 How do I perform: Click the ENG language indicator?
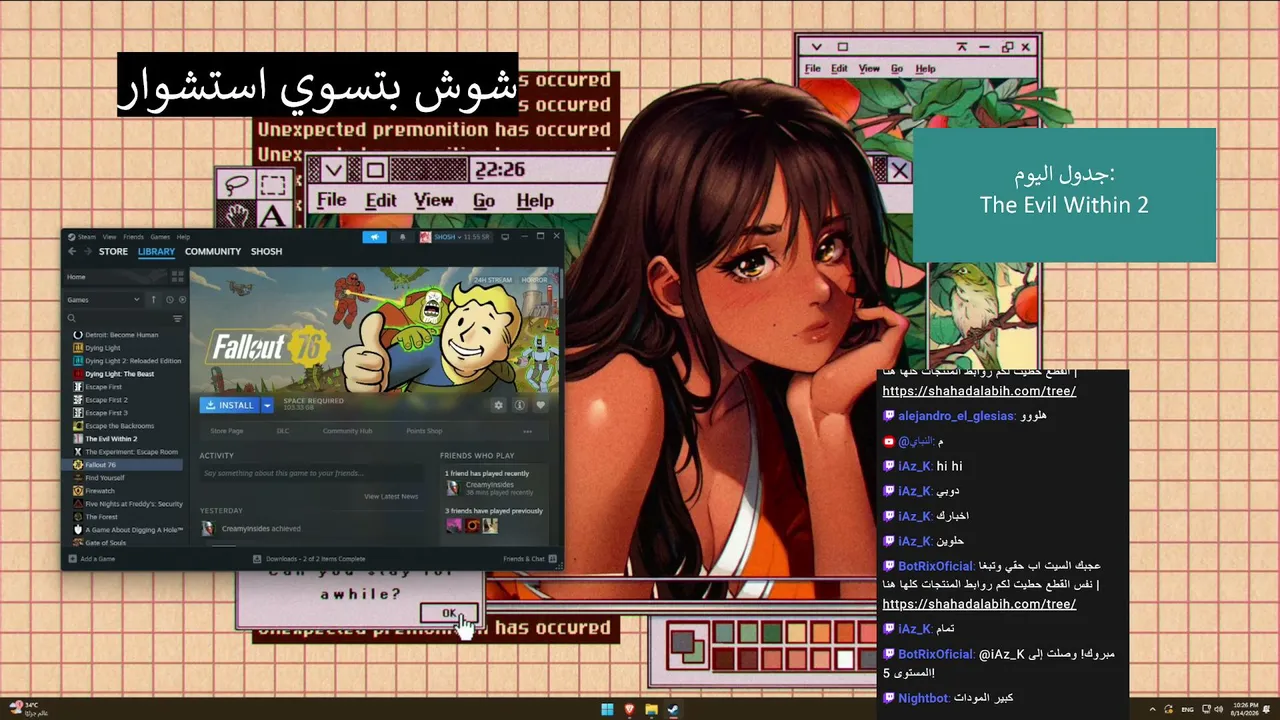(1187, 710)
